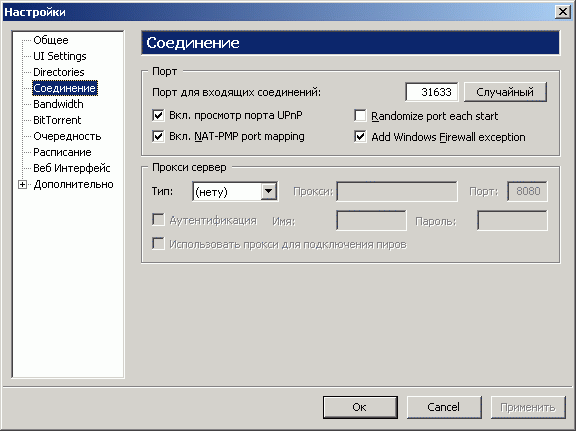The height and width of the screenshot is (431, 576).
Task: Confirm settings with Ok button
Action: pyautogui.click(x=360, y=407)
